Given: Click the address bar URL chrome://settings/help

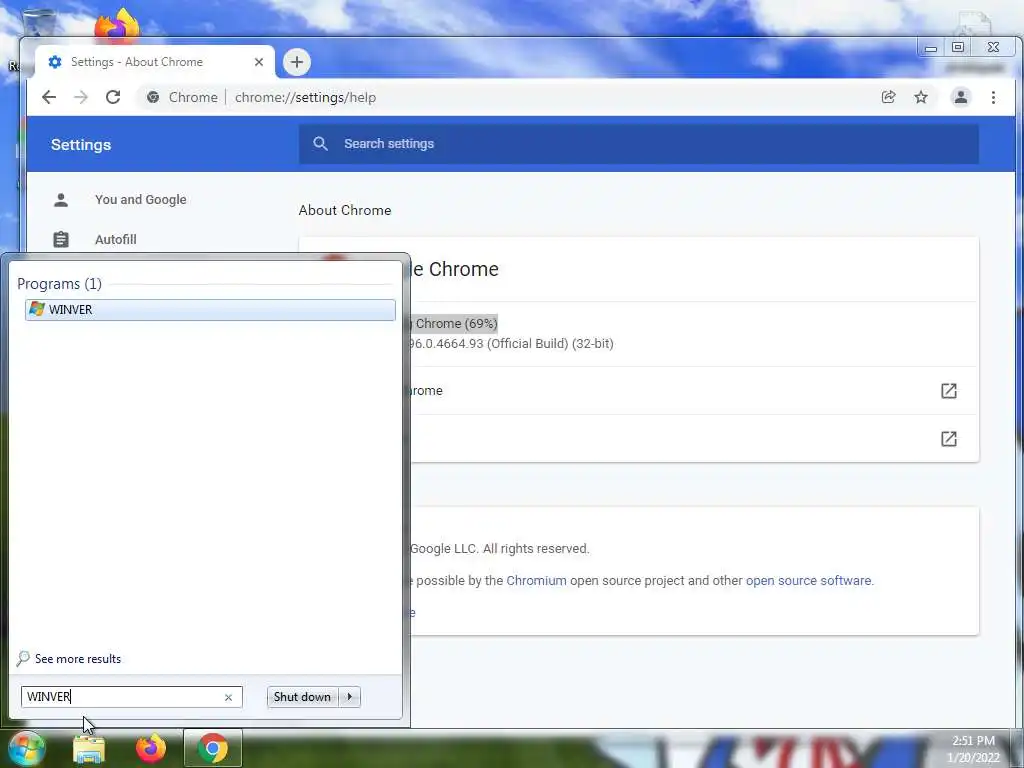Looking at the screenshot, I should 305,97.
